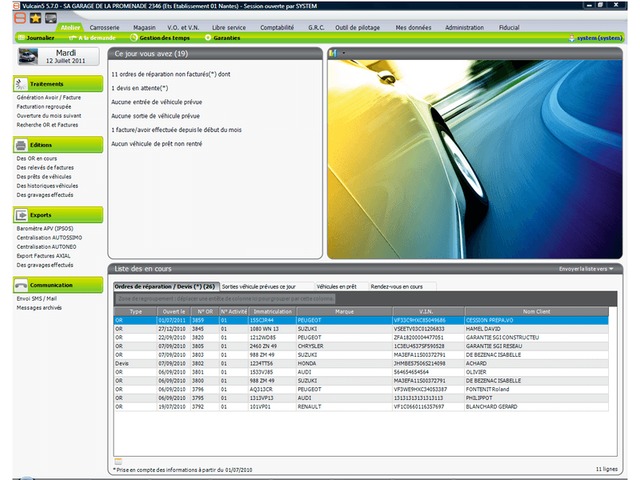Click the 1 devis en attente line
The height and width of the screenshot is (480, 640).
(140, 88)
